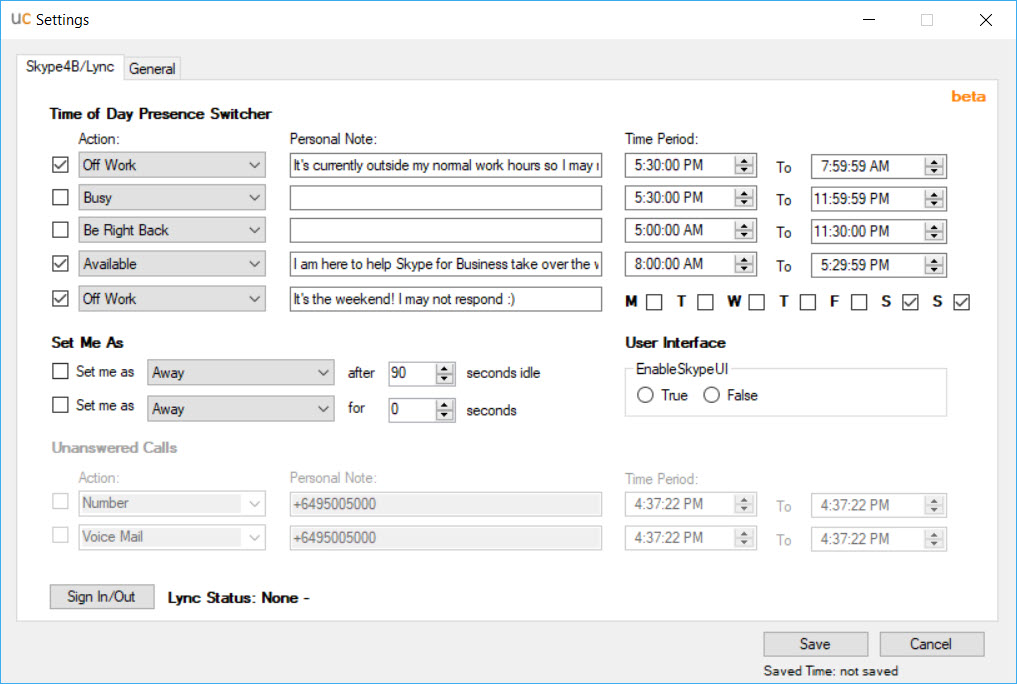
Task: Click the 5:29:59 PM end time spinner
Action: click(934, 265)
